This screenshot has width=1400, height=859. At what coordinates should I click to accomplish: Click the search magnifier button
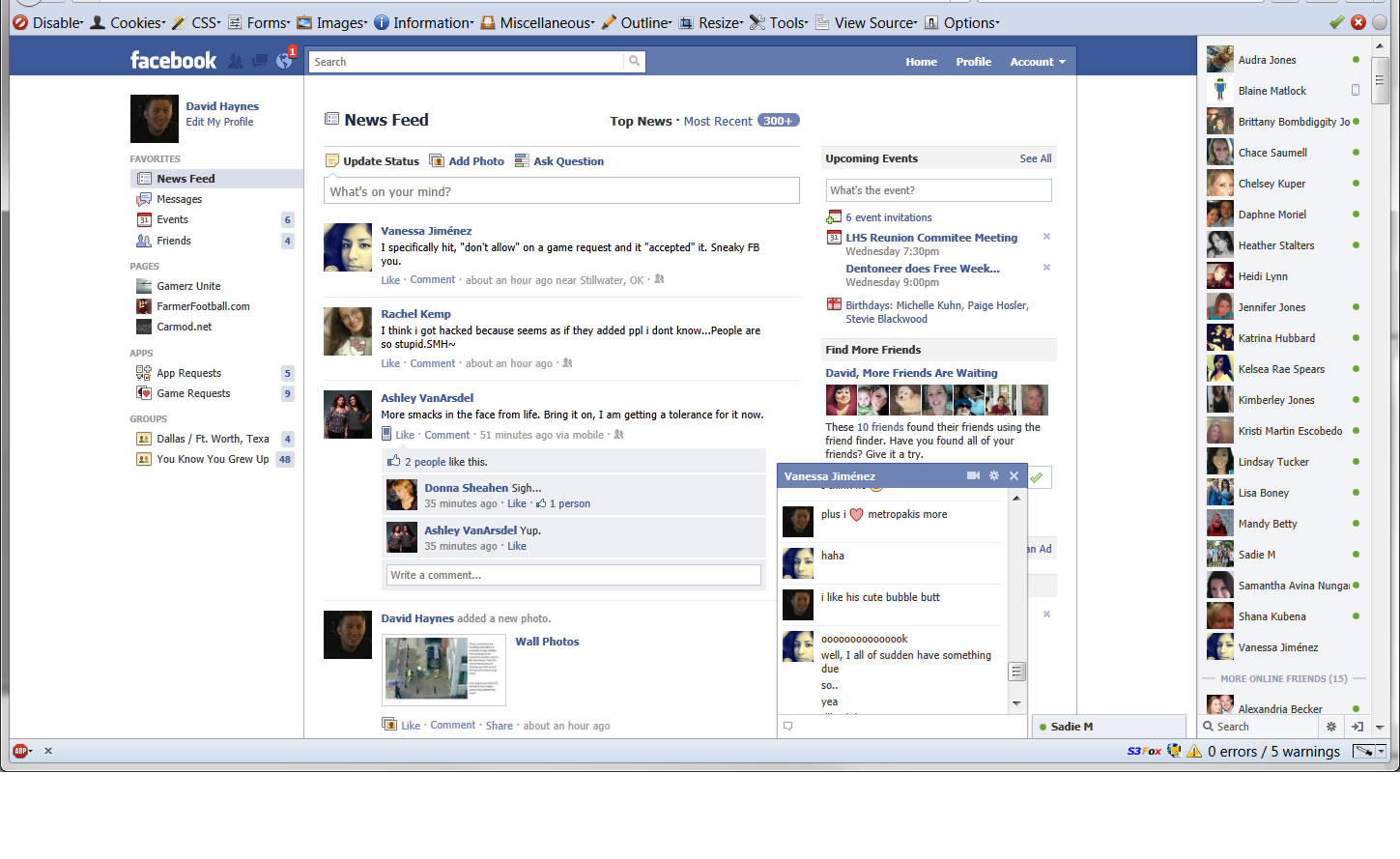pos(635,61)
